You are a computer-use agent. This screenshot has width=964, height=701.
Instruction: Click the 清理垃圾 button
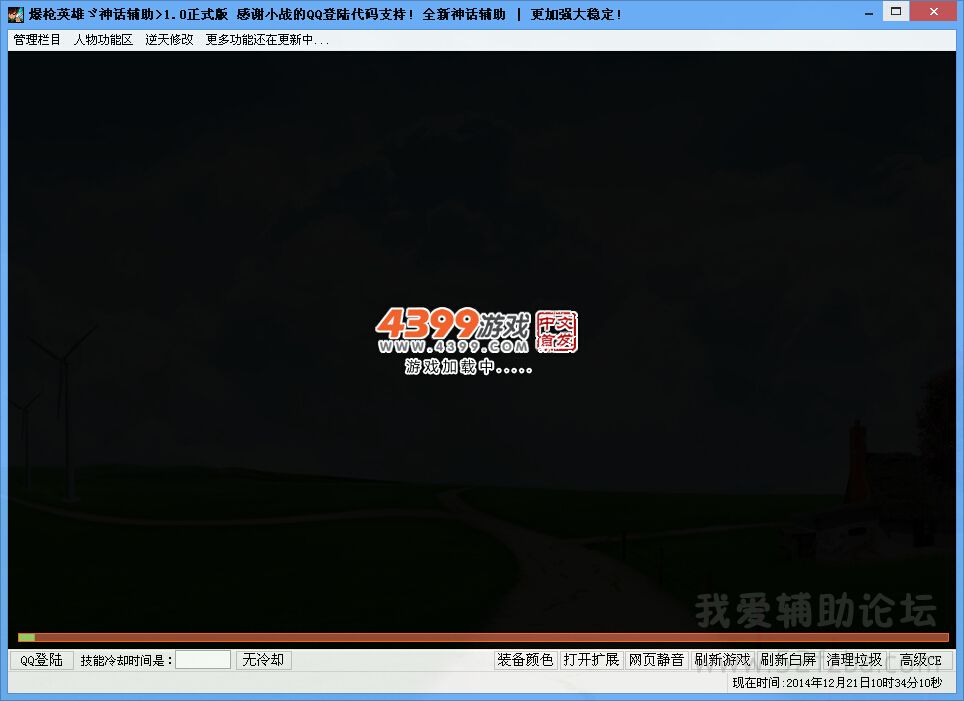coord(854,660)
